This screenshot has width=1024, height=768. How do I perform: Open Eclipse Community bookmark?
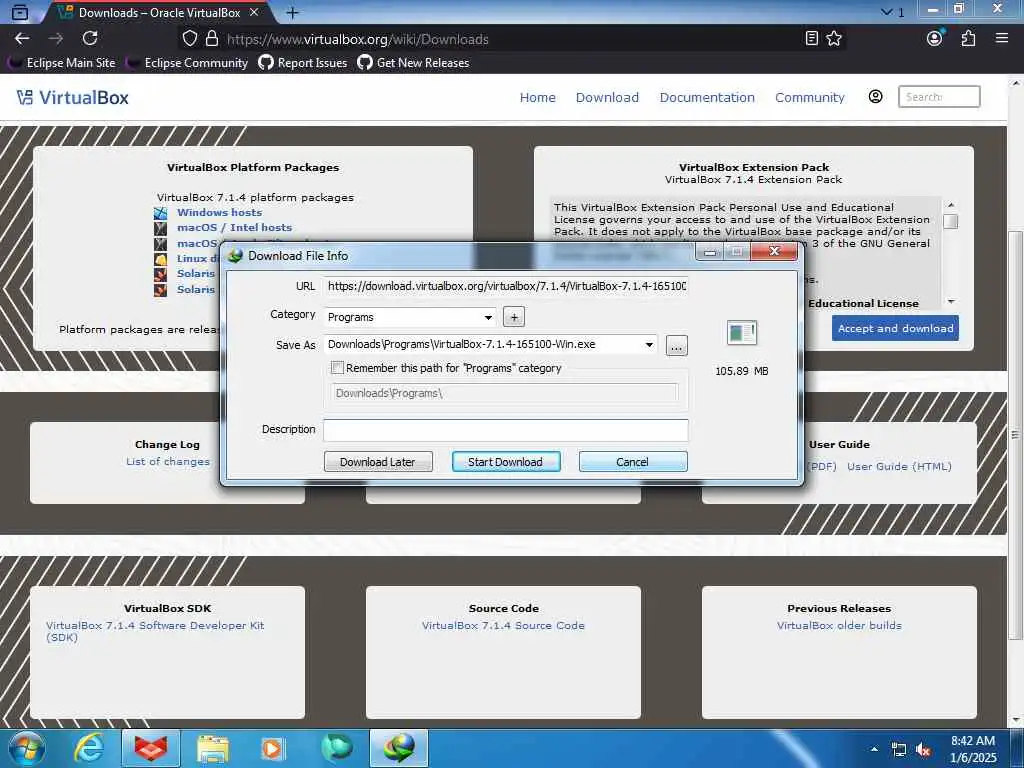coord(188,63)
